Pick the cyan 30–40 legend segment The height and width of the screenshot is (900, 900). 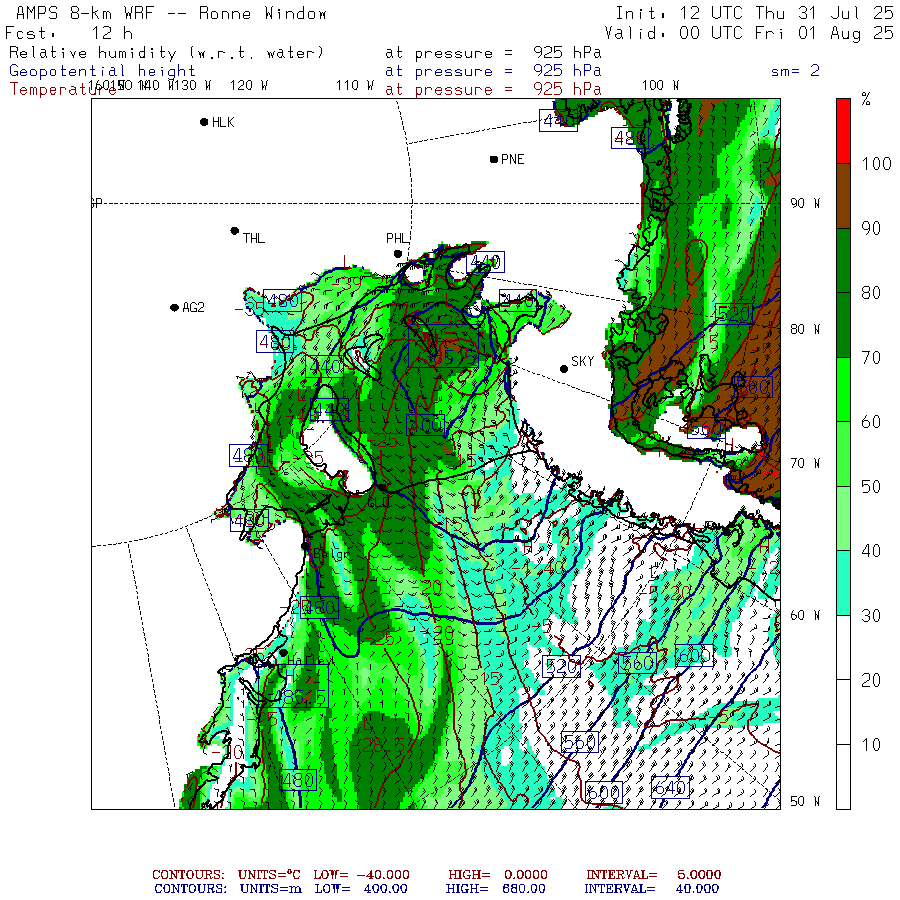pyautogui.click(x=843, y=583)
